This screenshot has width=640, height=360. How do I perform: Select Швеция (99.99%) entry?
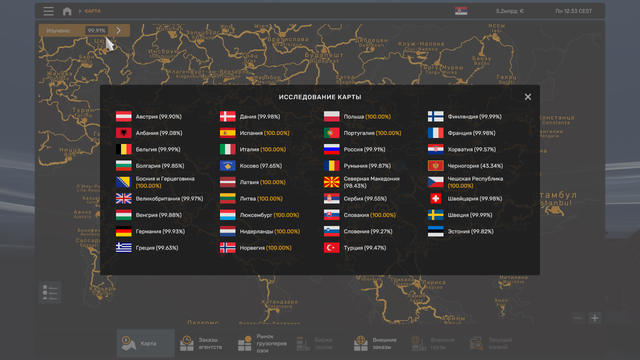(x=460, y=215)
